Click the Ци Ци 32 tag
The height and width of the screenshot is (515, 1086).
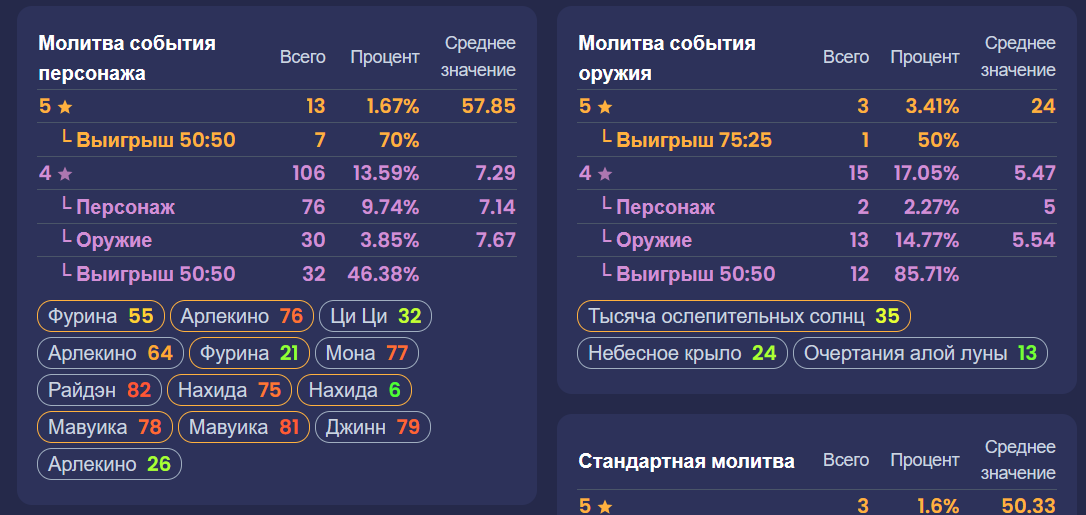(375, 316)
